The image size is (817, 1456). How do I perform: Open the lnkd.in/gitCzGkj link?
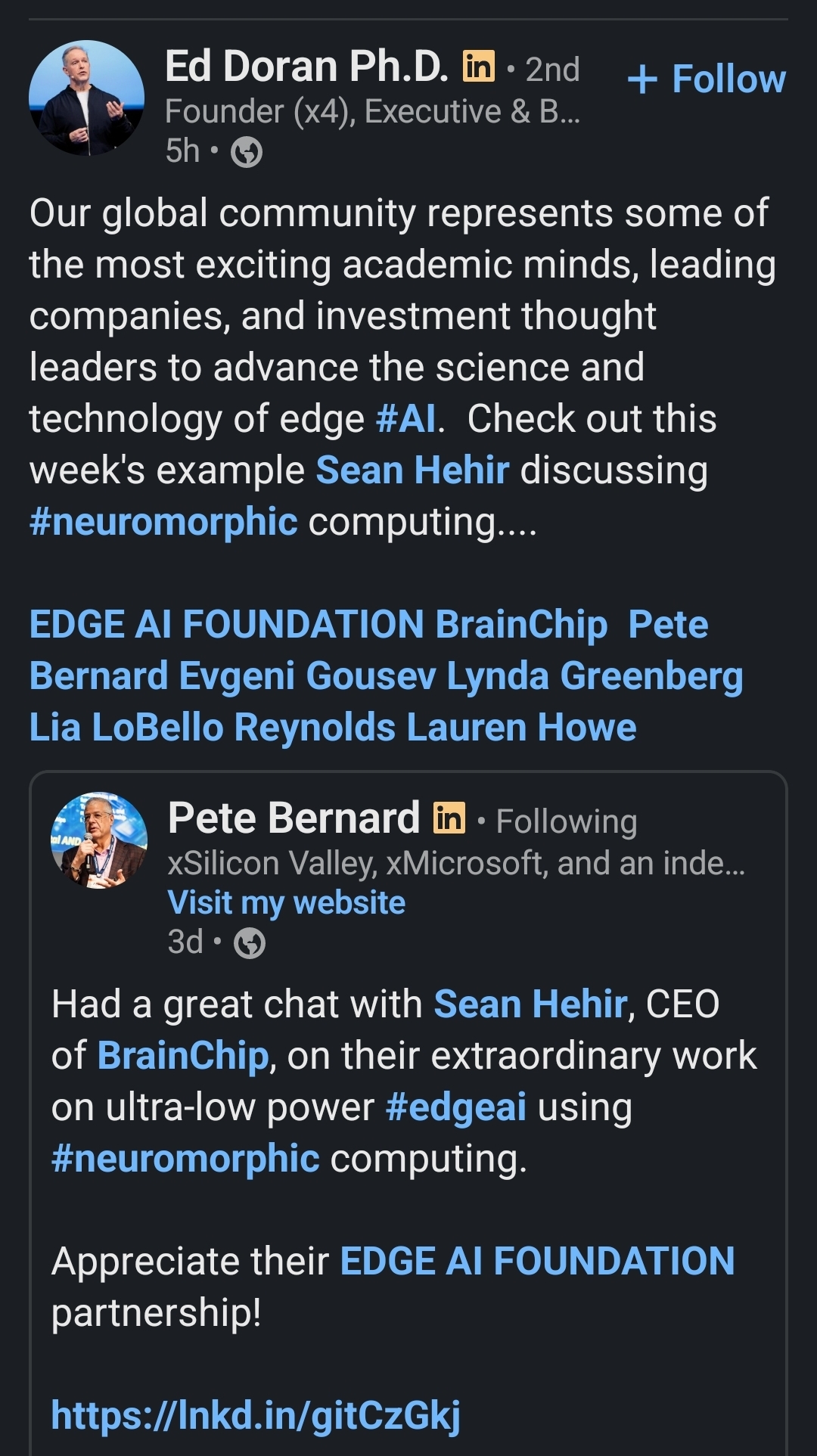[x=256, y=1414]
